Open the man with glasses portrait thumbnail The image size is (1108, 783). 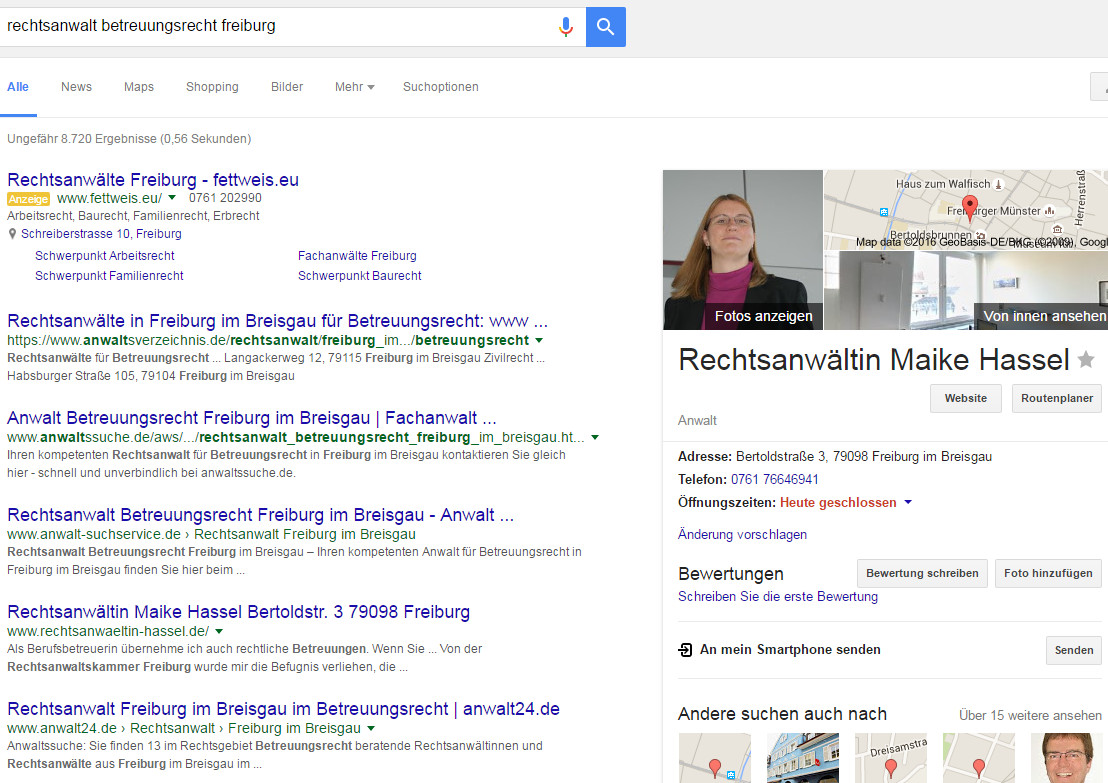pyautogui.click(x=1066, y=758)
